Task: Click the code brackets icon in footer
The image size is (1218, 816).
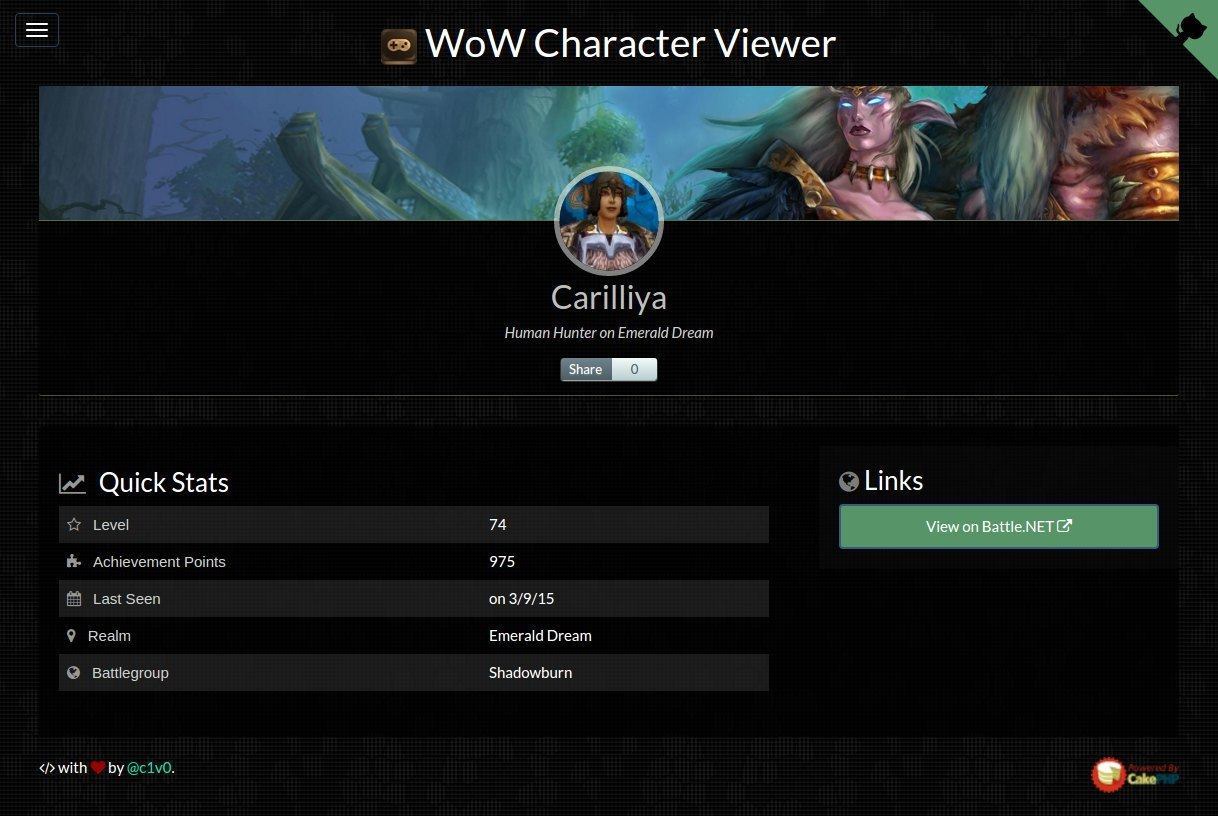Action: click(x=47, y=768)
